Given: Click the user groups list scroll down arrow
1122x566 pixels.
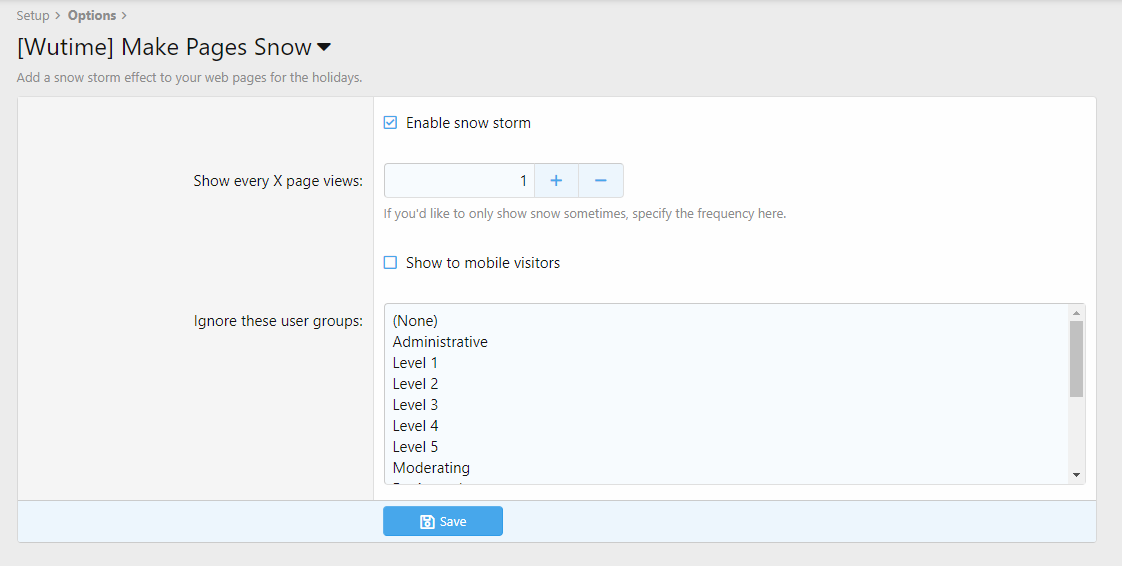Looking at the screenshot, I should 1076,475.
